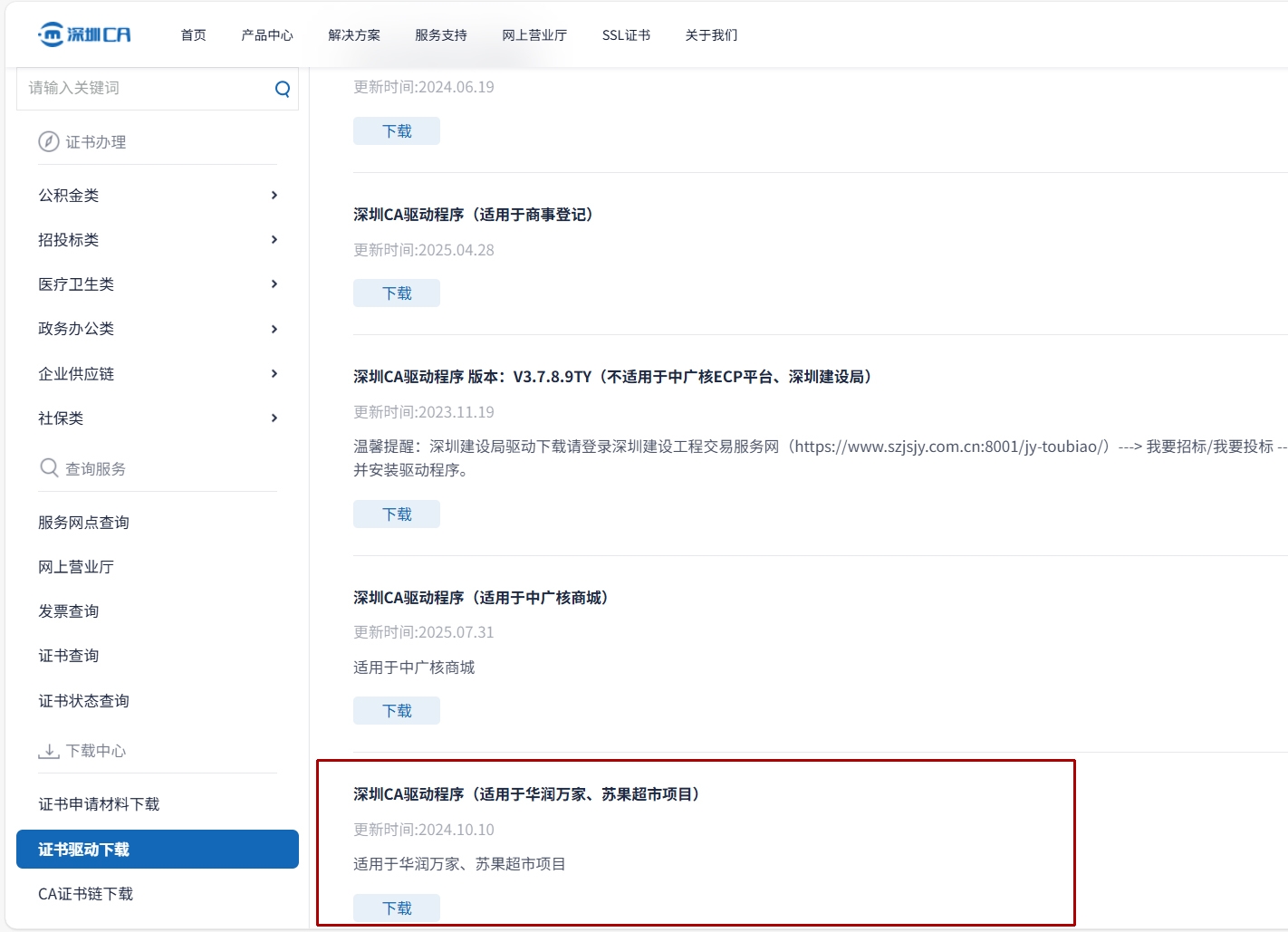Click the 查询服务 magnifier icon
1288x932 pixels.
point(49,468)
